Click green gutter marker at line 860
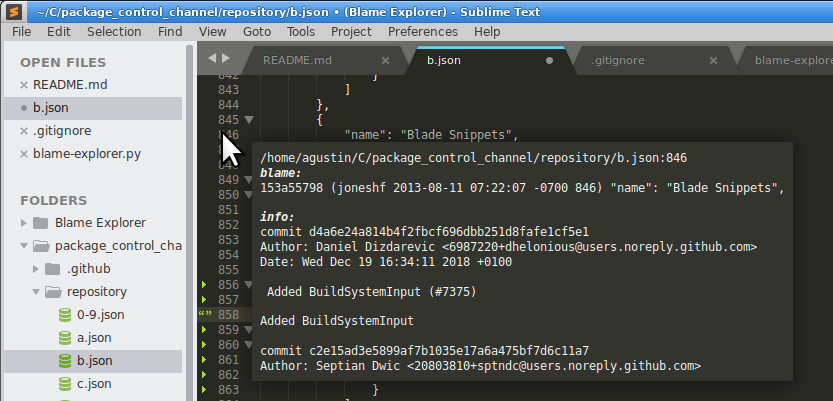 pos(204,345)
